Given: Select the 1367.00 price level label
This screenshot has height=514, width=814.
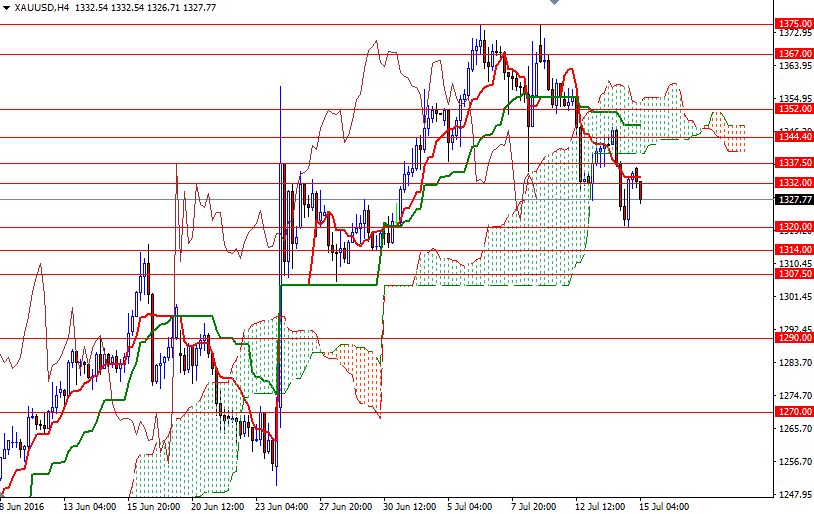Looking at the screenshot, I should 794,54.
